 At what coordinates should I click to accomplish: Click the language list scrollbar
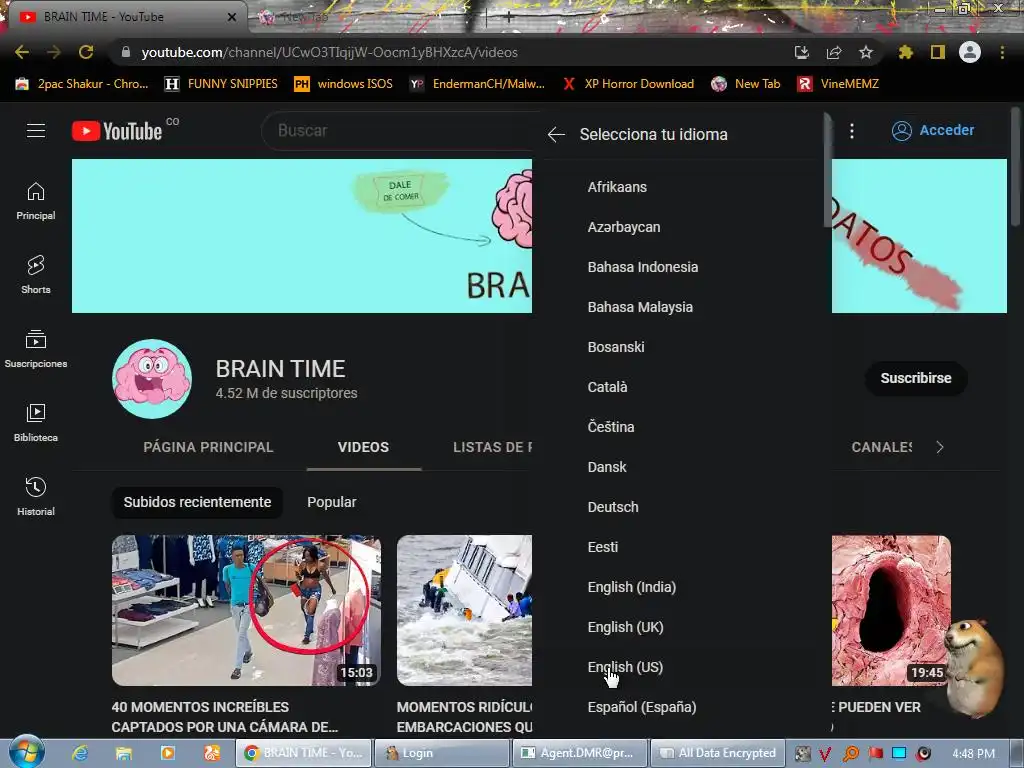click(827, 170)
